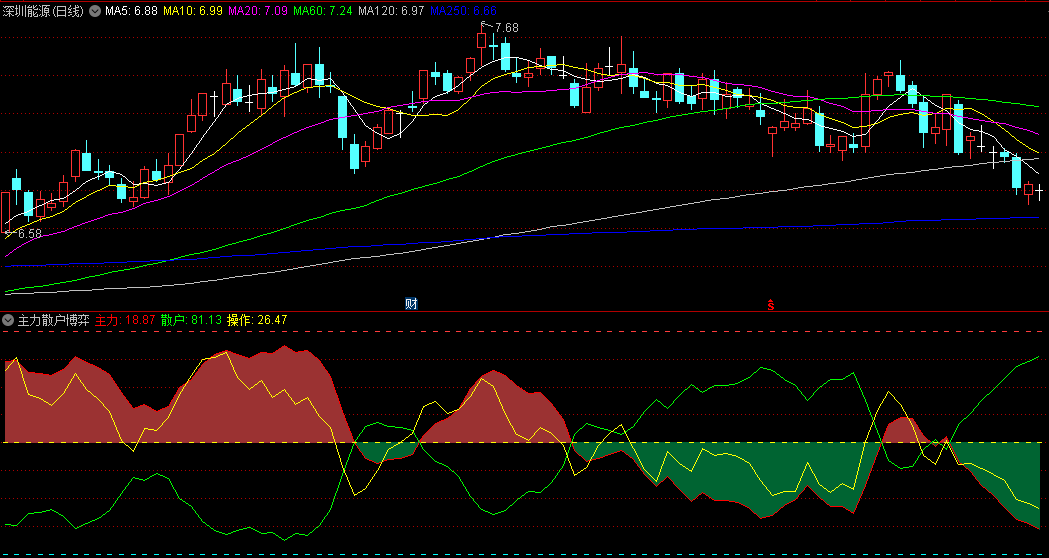Click the 6.58 low price label
Image resolution: width=1049 pixels, height=558 pixels.
pos(29,234)
